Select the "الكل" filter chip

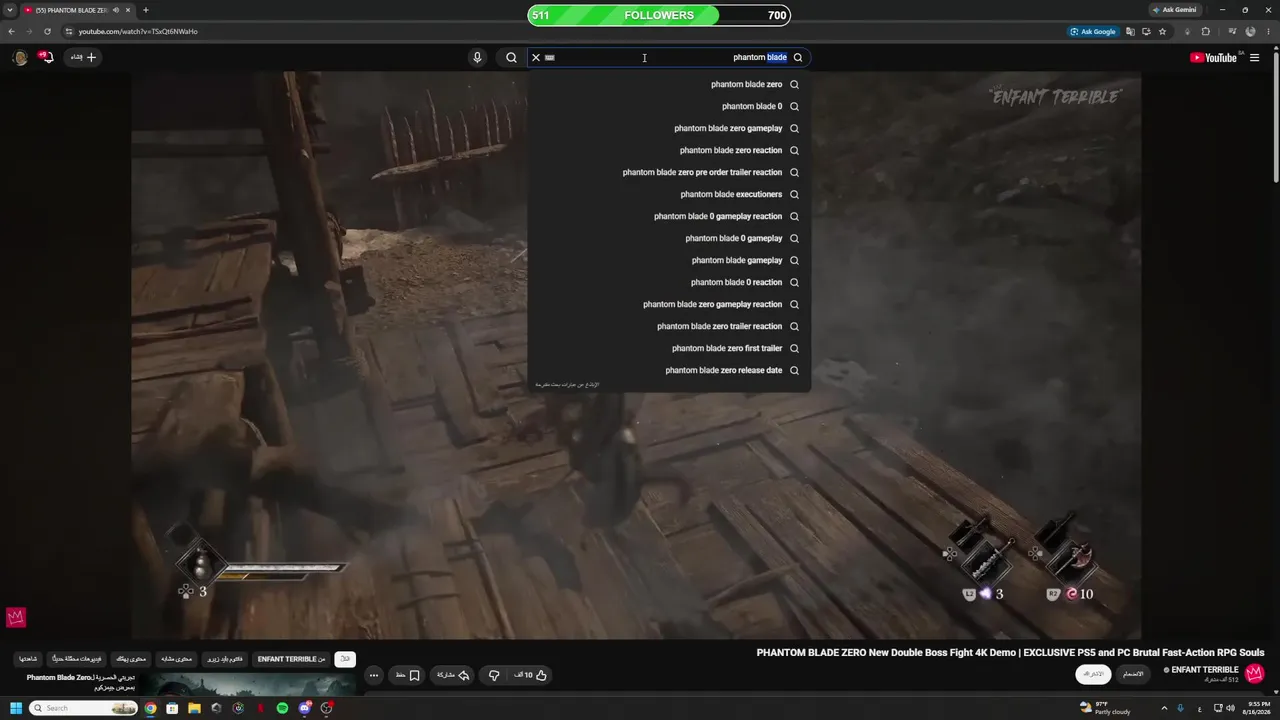tap(345, 659)
